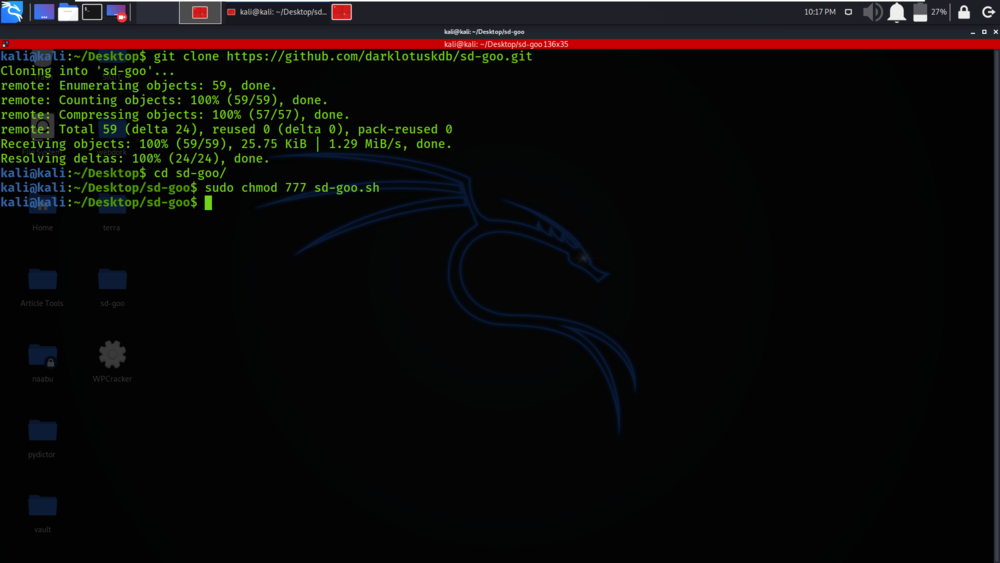Click the "sudo chmod 777 sd-goo.sh" command
1000x563 pixels.
click(292, 188)
